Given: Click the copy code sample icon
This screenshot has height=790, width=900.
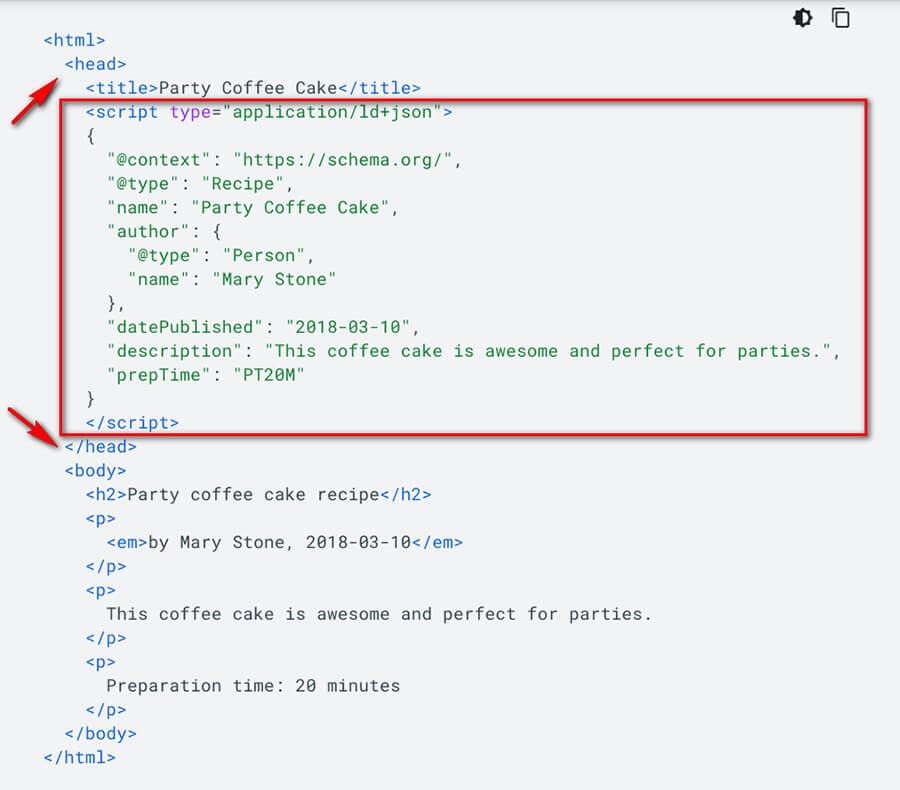Looking at the screenshot, I should pos(841,18).
